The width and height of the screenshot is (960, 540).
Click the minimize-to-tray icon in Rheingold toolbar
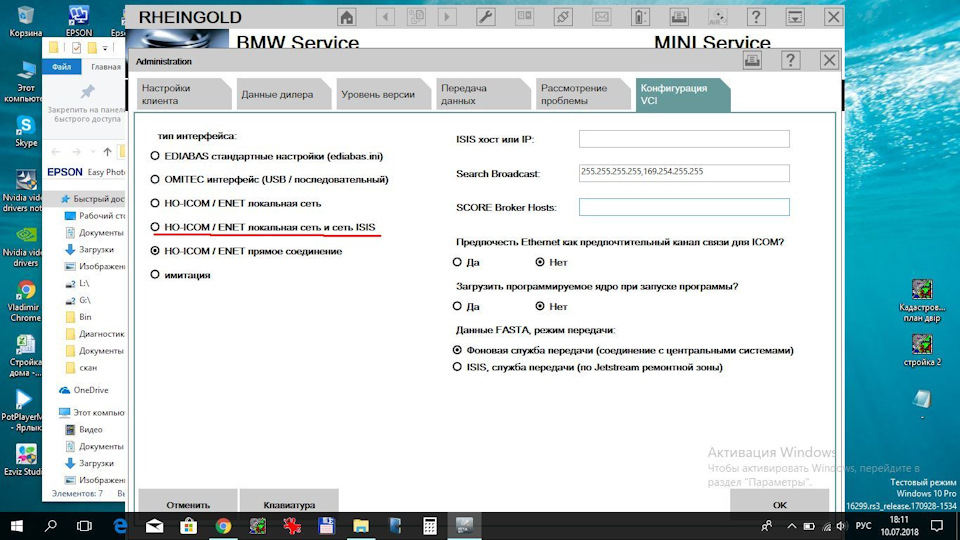[x=795, y=17]
